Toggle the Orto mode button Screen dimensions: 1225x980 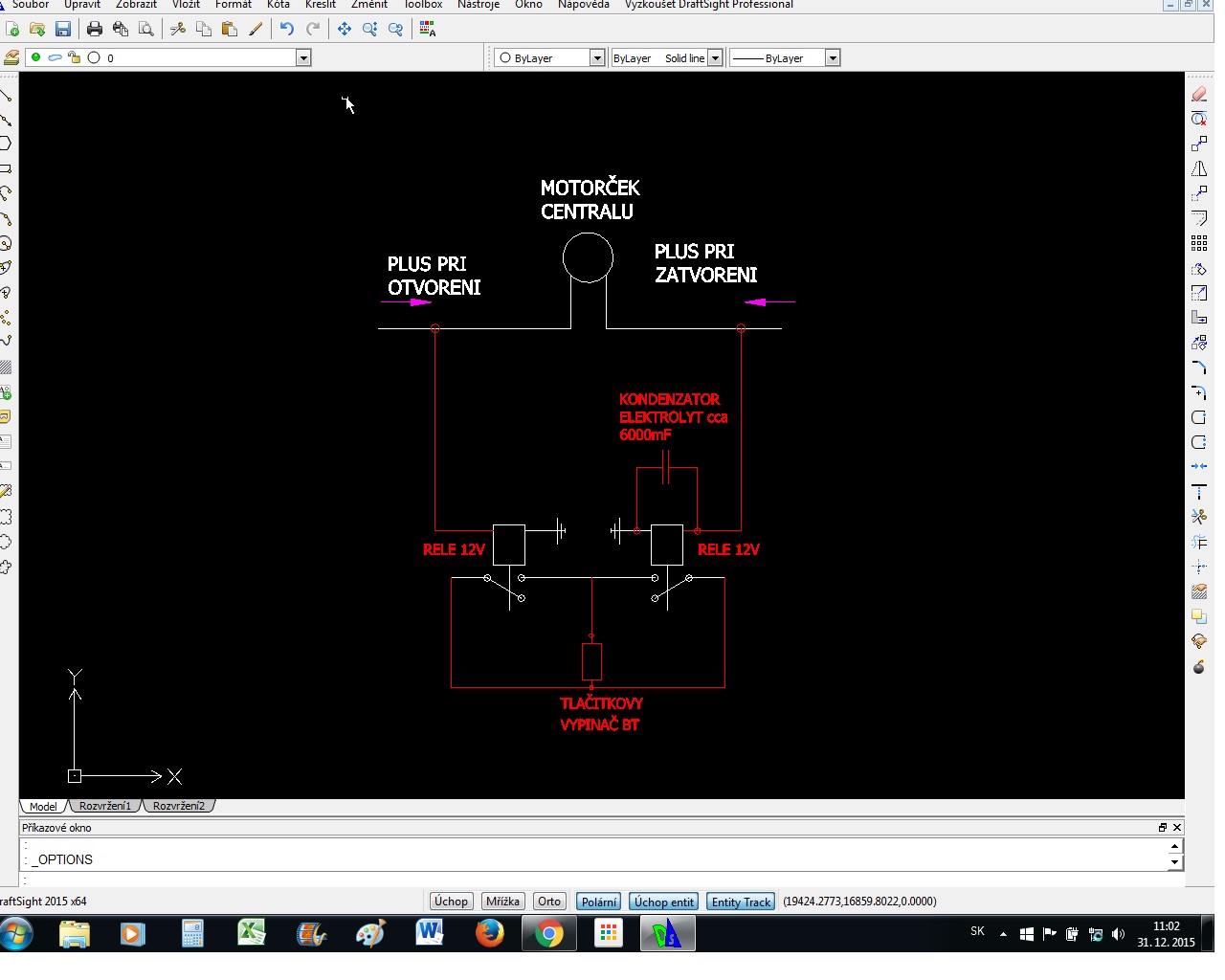click(549, 902)
